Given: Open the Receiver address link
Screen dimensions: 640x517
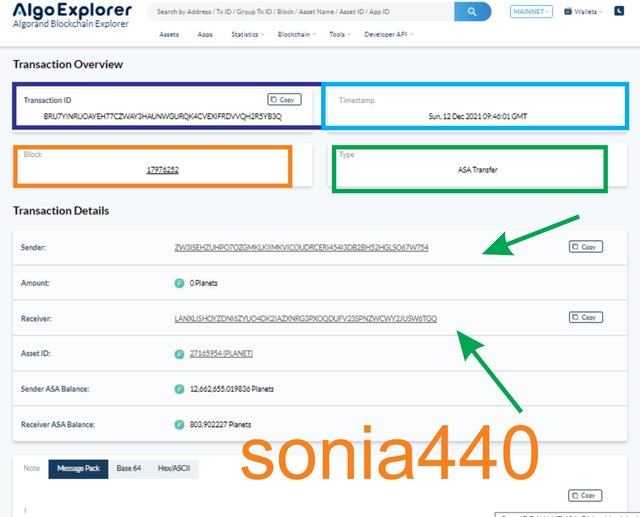Looking at the screenshot, I should [x=305, y=318].
